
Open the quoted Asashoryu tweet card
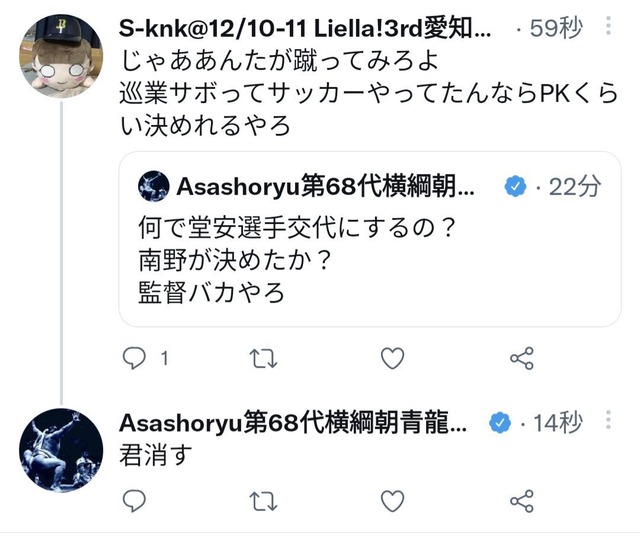tap(370, 239)
